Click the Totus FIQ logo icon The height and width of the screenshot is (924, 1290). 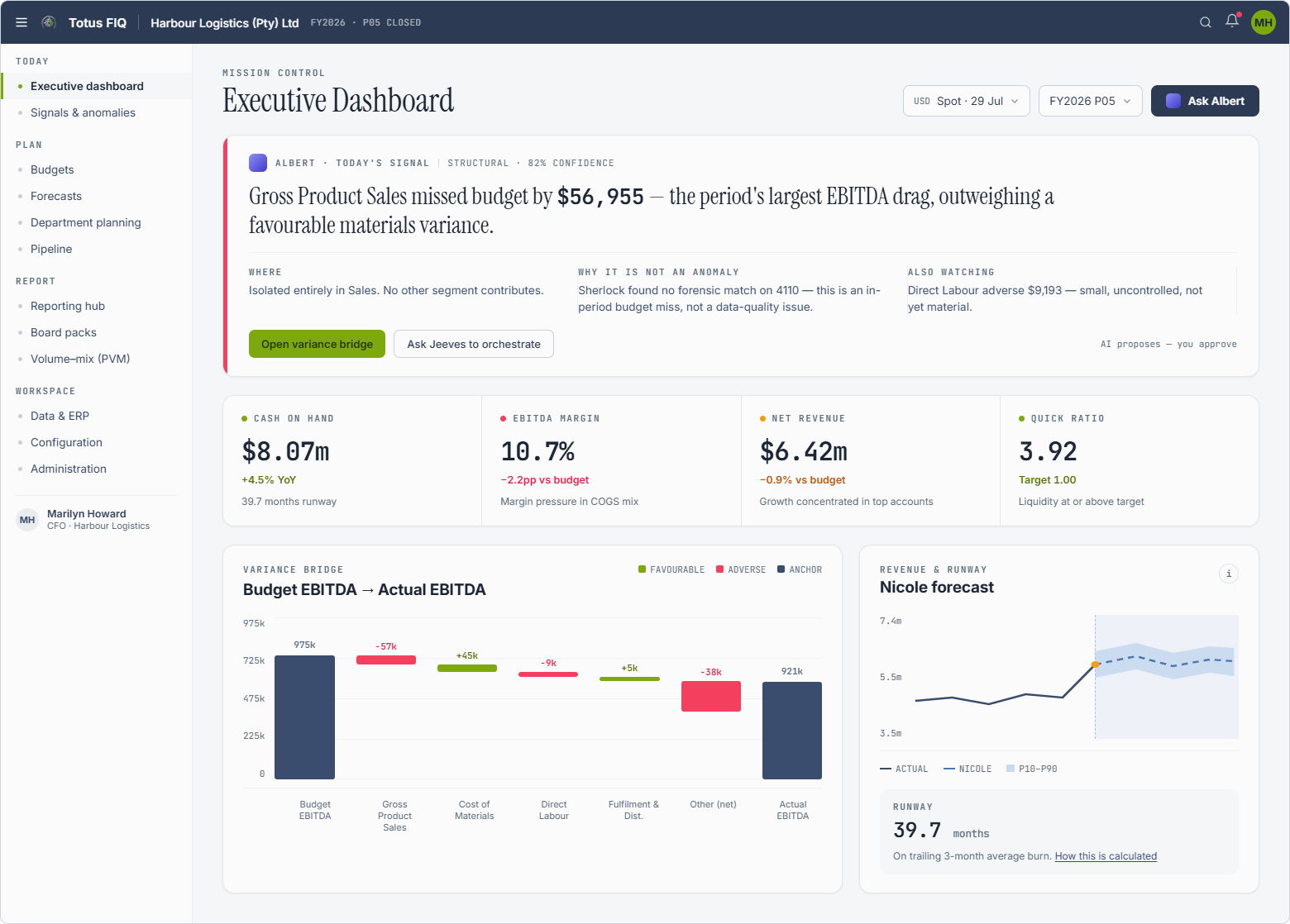[x=49, y=22]
